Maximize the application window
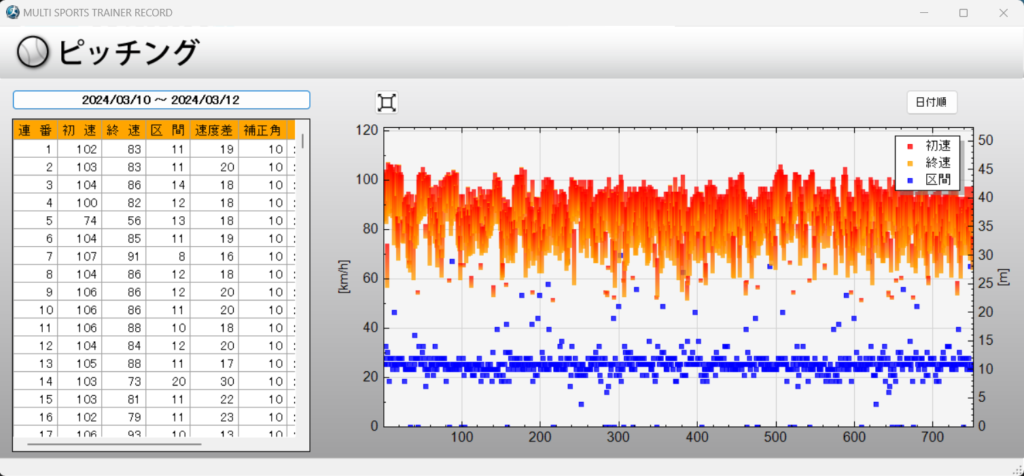Viewport: 1024px width, 476px height. pyautogui.click(x=963, y=13)
